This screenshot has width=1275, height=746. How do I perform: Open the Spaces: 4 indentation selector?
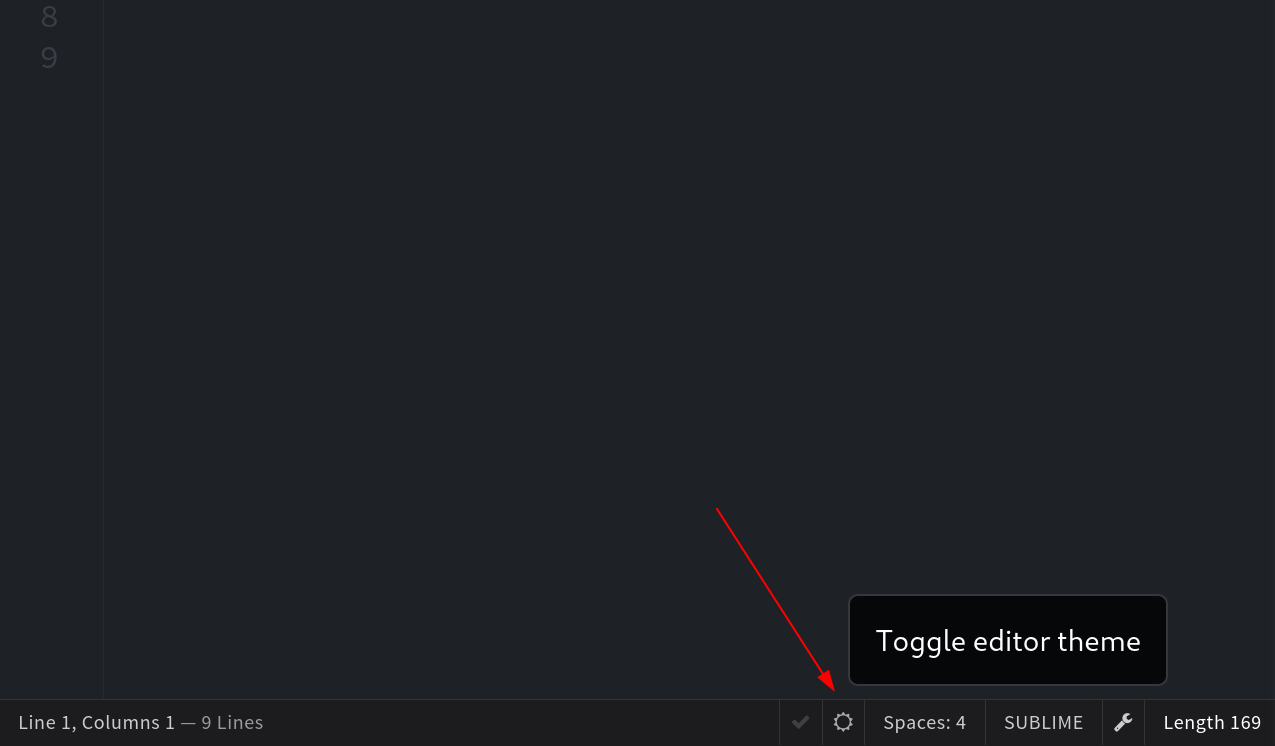point(925,722)
